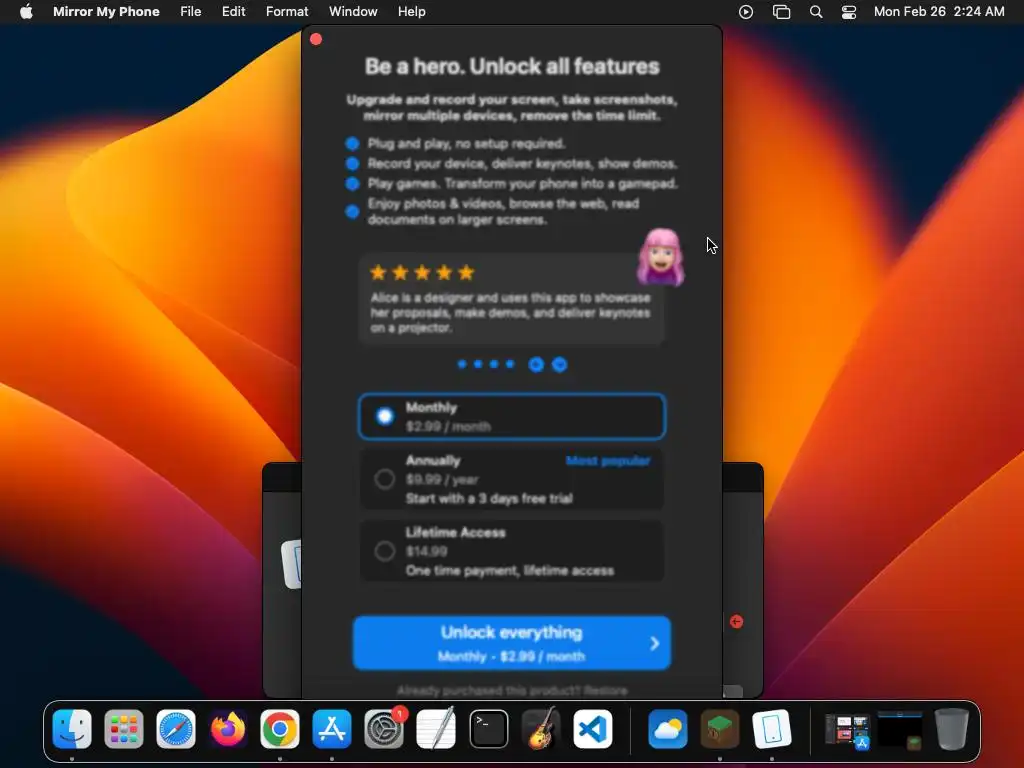This screenshot has width=1024, height=768.
Task: Click the Alice testimonial text
Action: [x=511, y=313]
